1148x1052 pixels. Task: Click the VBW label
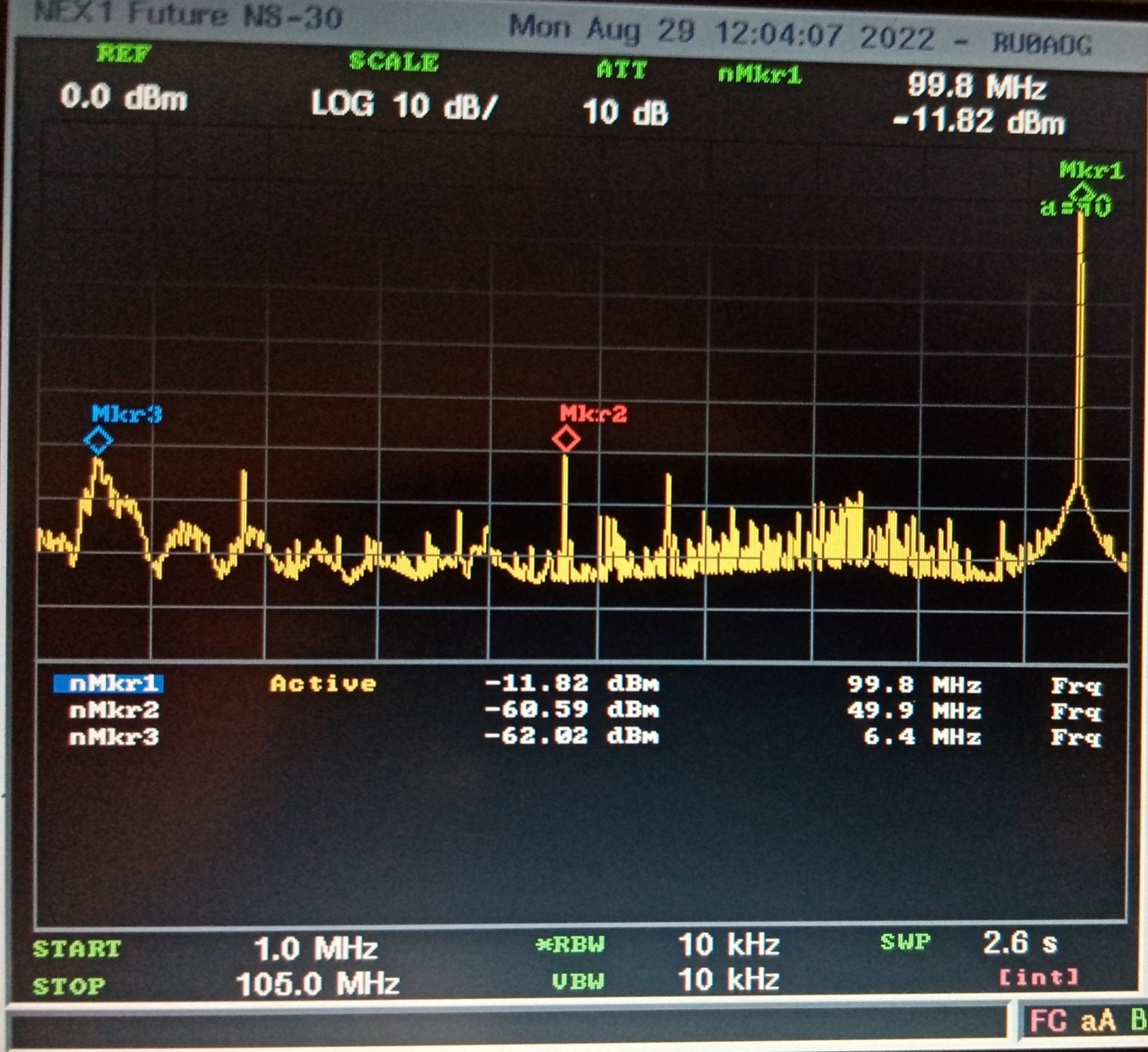[x=578, y=981]
